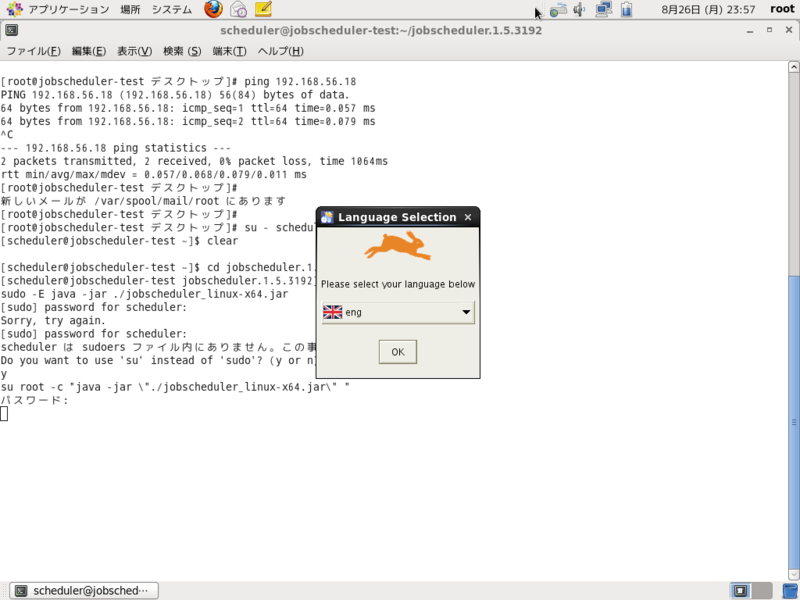Open the notes icon in top panel
The height and width of the screenshot is (600, 800).
263,9
